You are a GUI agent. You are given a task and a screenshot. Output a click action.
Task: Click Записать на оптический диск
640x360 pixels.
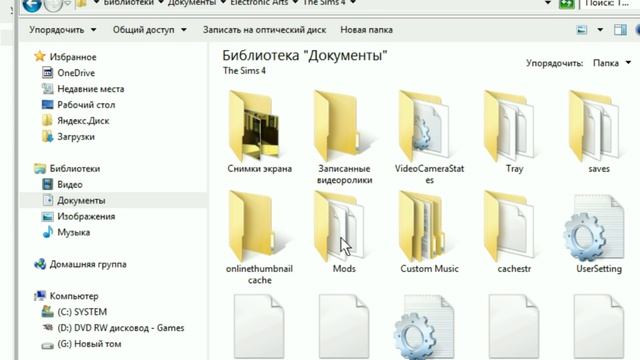click(264, 30)
